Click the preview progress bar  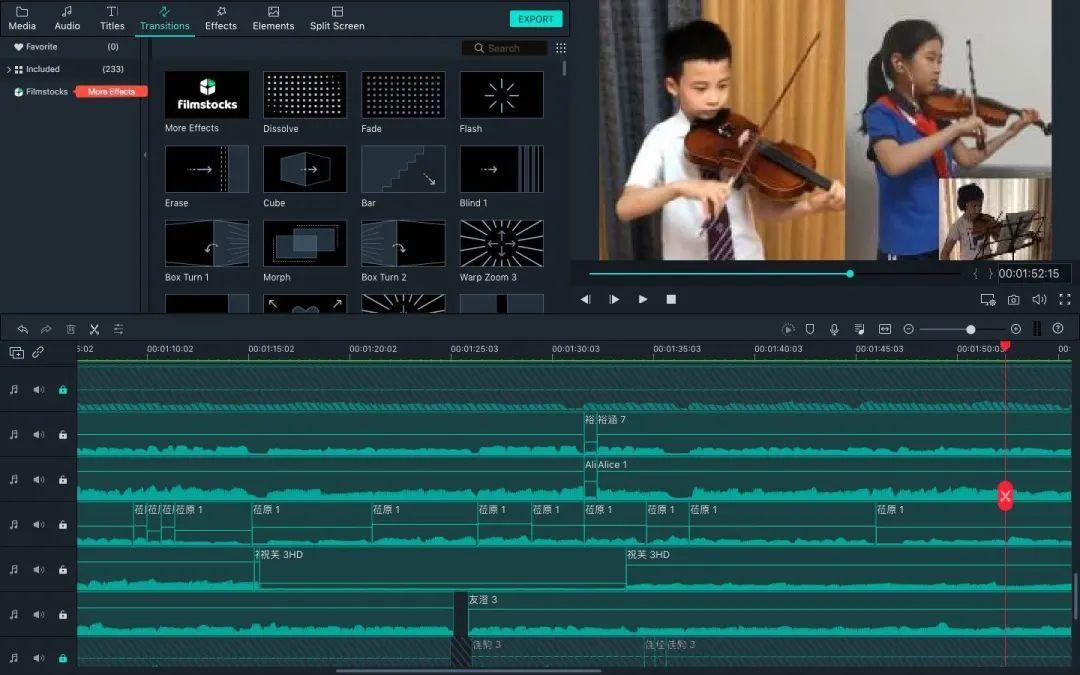(774, 274)
